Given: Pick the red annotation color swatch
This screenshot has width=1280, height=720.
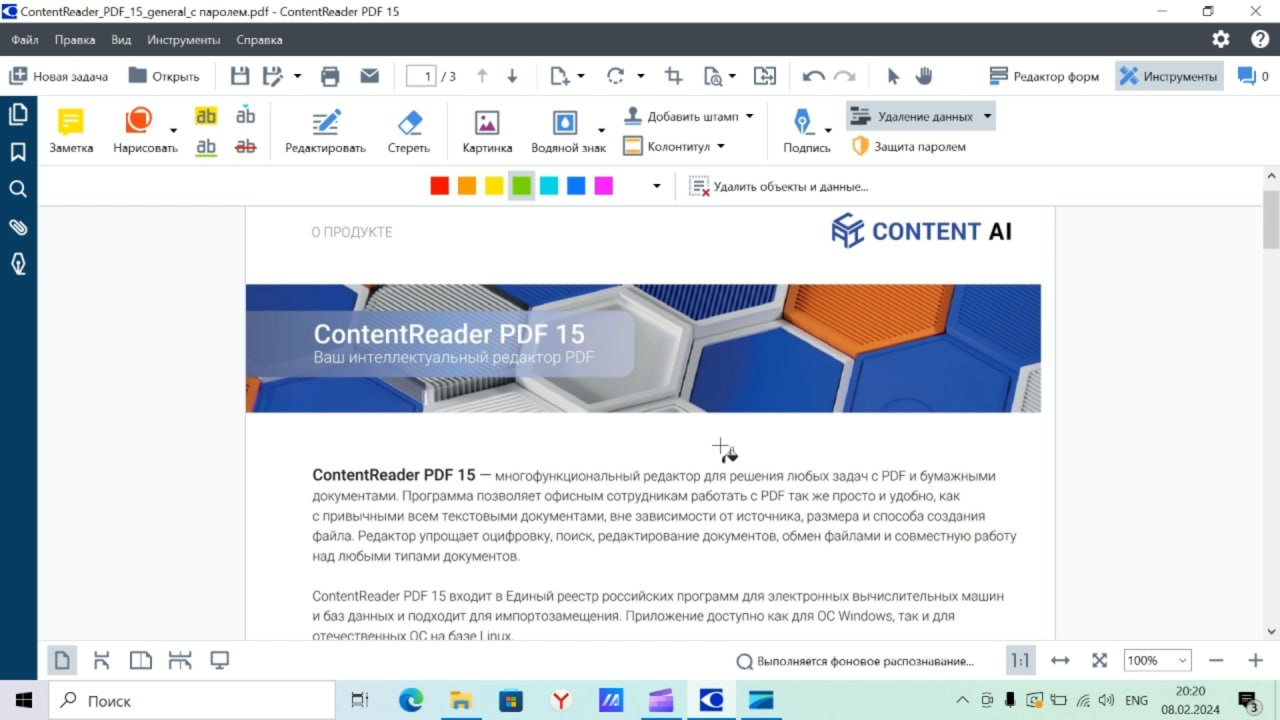Looking at the screenshot, I should coord(439,185).
